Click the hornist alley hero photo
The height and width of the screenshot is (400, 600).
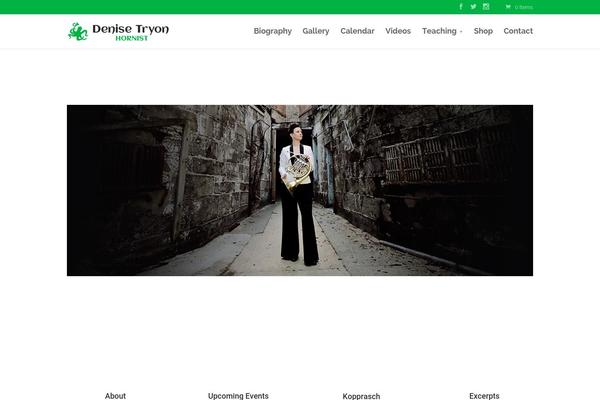(300, 190)
